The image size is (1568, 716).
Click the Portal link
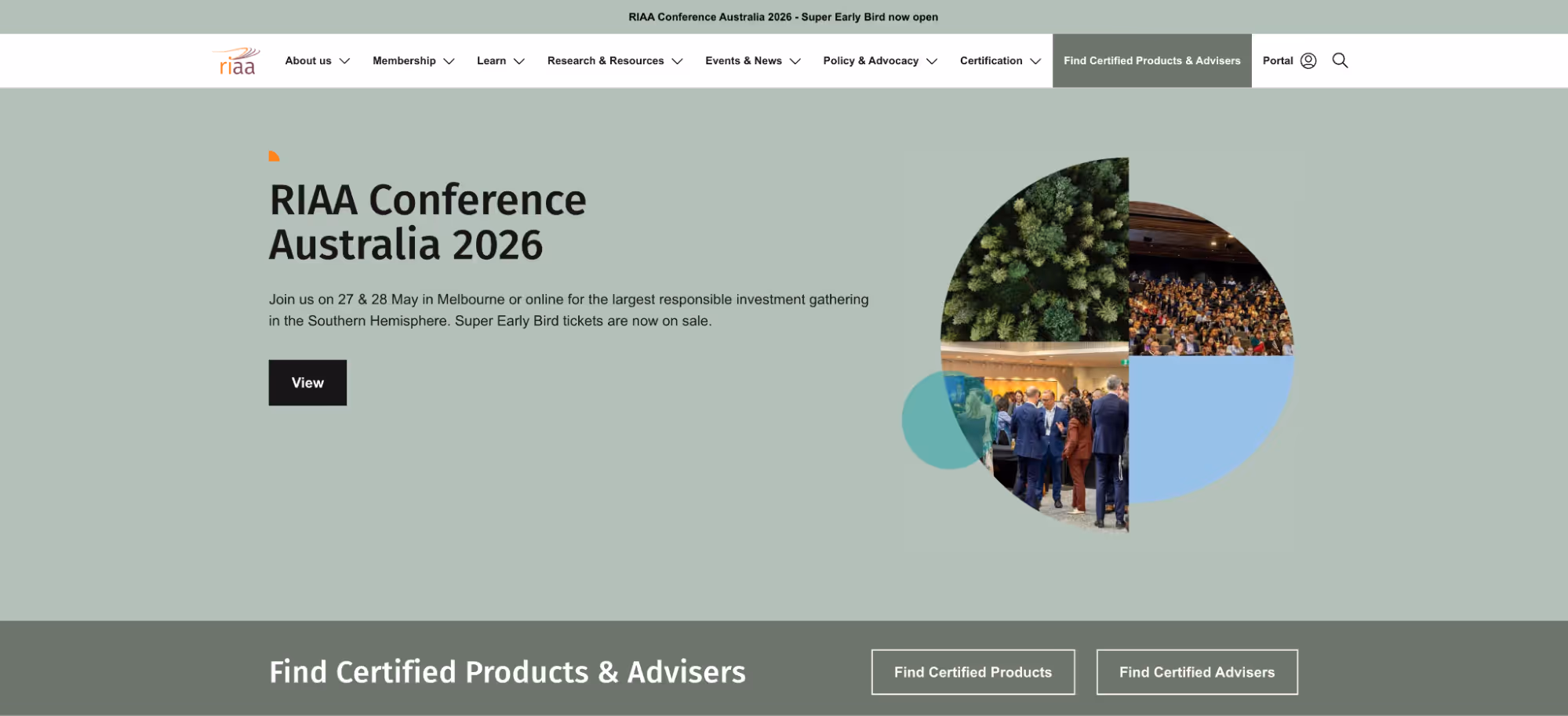click(1278, 60)
